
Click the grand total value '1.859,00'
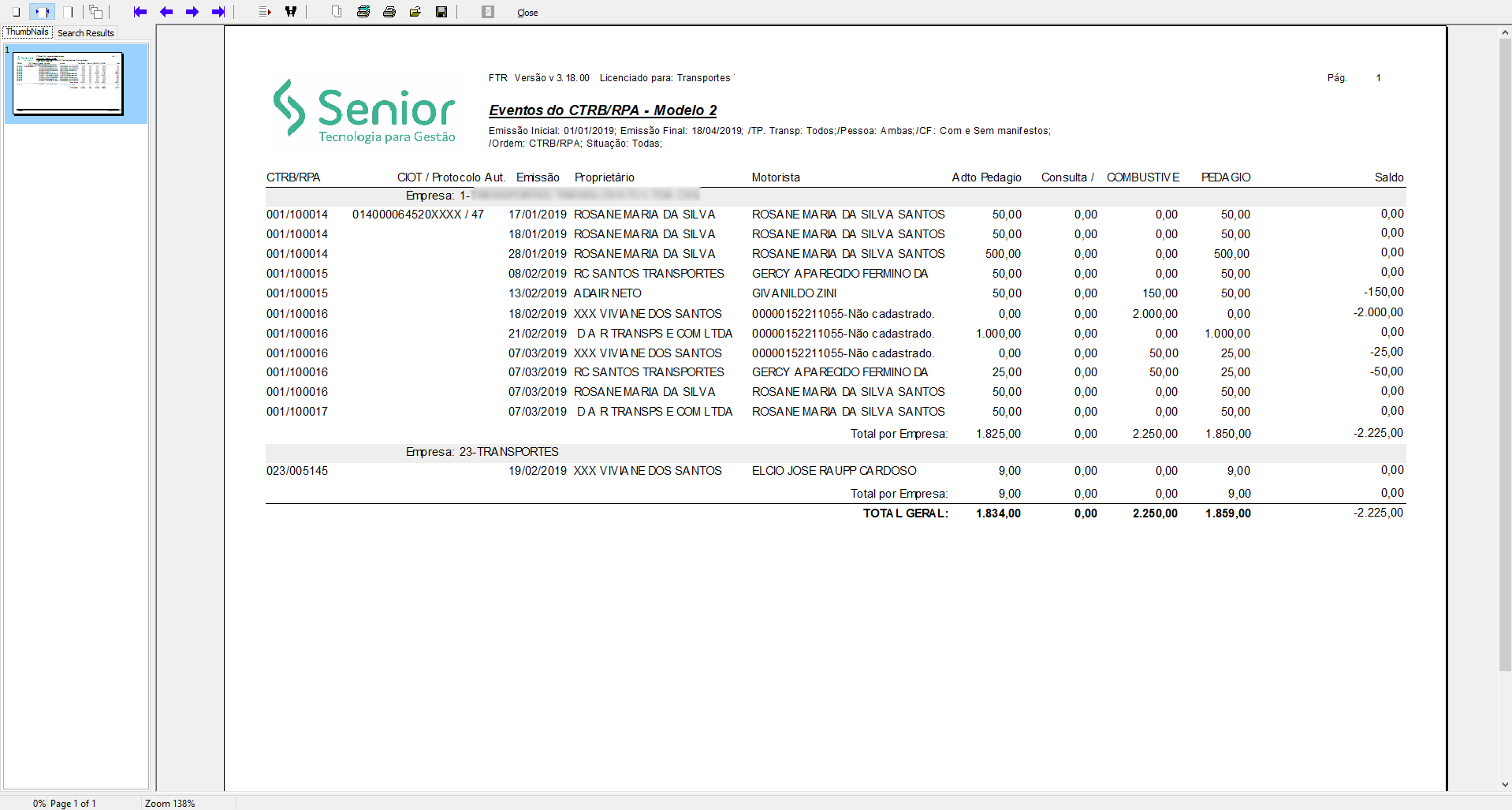pyautogui.click(x=1228, y=513)
